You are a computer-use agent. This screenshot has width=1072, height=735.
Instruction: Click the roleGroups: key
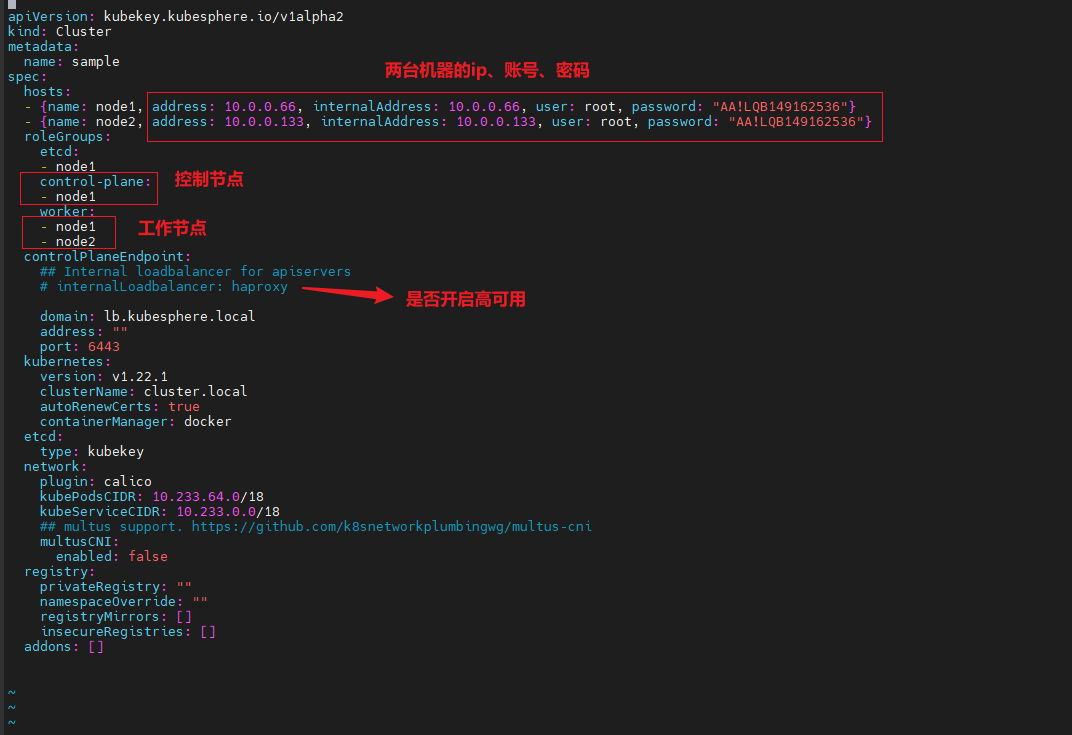(67, 137)
